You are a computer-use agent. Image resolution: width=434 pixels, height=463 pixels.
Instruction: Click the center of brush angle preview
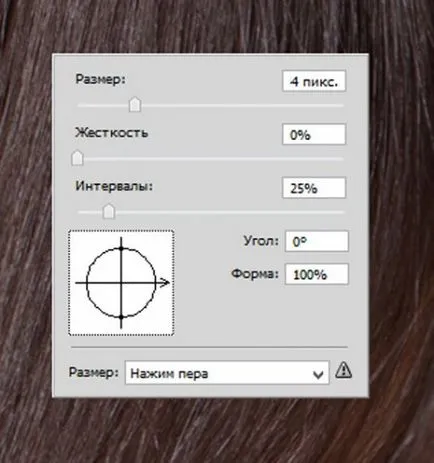(x=121, y=283)
